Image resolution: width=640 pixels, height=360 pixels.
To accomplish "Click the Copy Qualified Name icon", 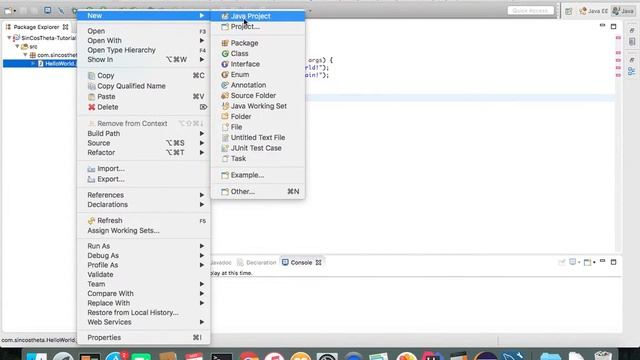I will [x=91, y=86].
